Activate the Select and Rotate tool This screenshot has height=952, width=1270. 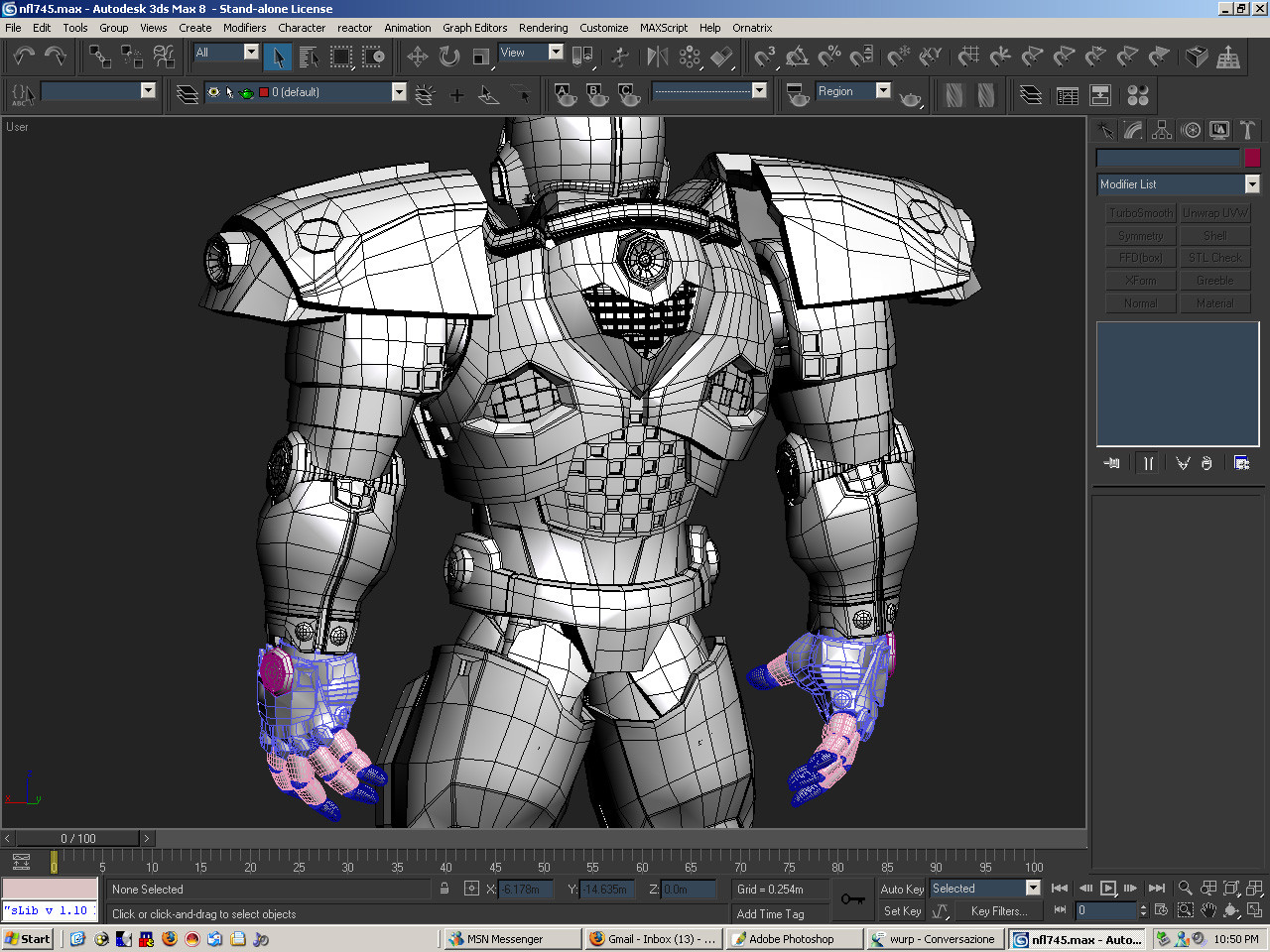click(x=449, y=57)
